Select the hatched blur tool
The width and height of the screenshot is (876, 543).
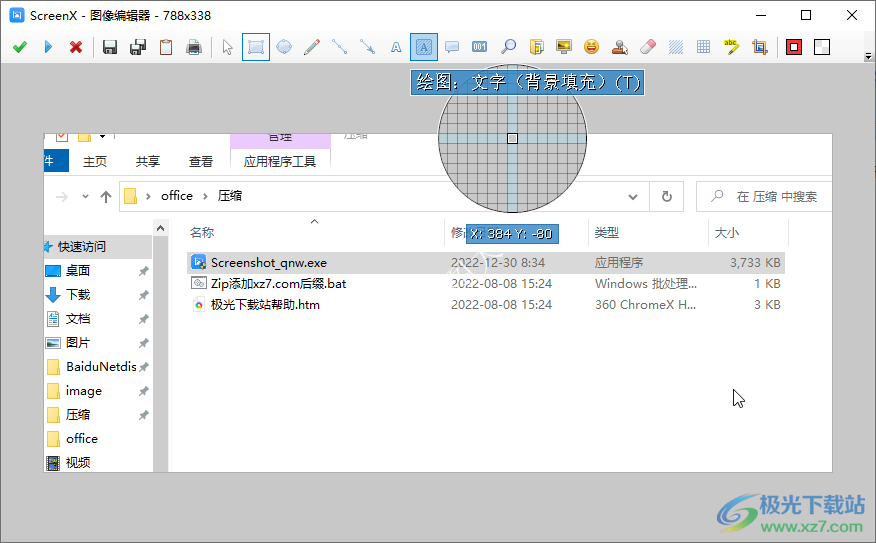675,47
